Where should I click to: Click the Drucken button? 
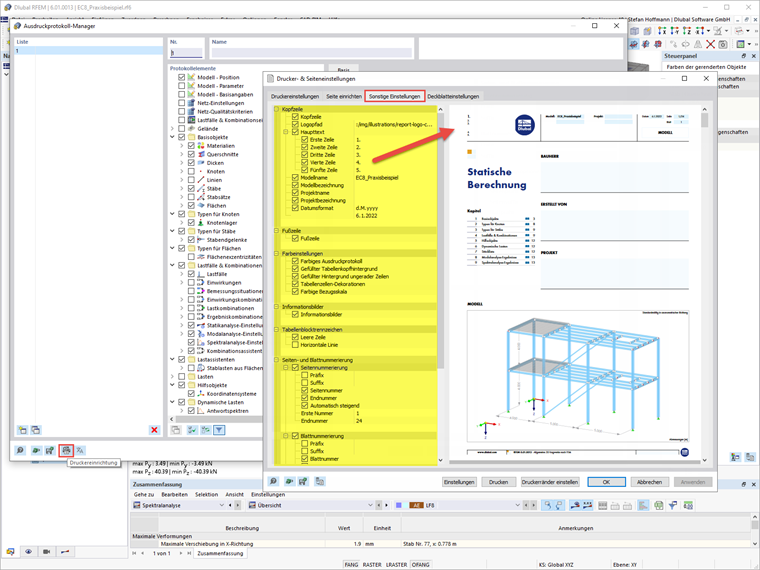click(498, 482)
